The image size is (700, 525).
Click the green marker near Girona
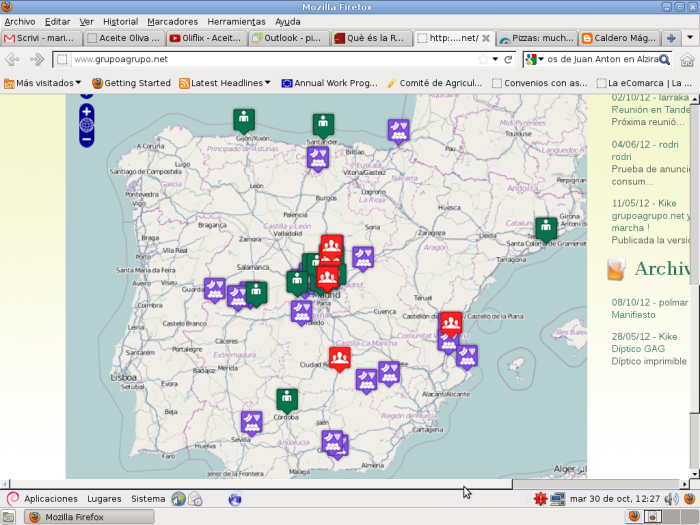546,230
